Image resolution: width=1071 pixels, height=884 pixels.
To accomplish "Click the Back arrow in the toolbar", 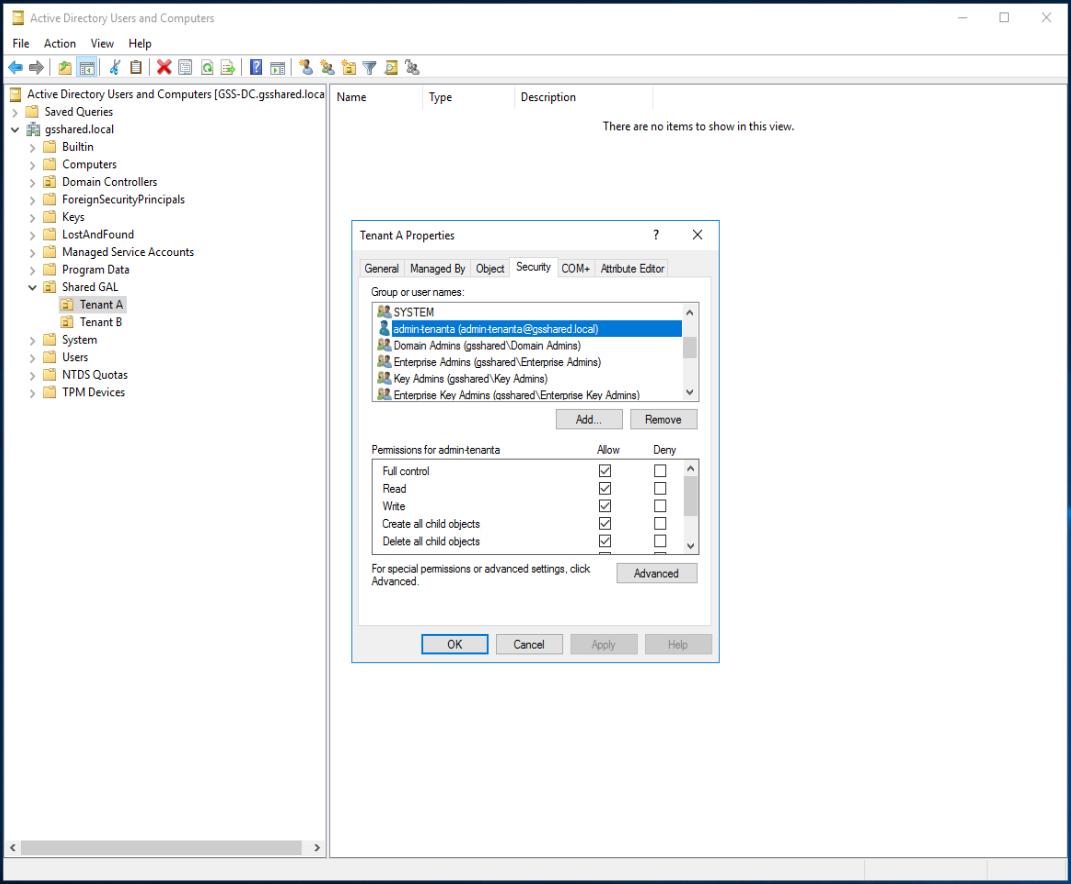I will click(x=15, y=67).
